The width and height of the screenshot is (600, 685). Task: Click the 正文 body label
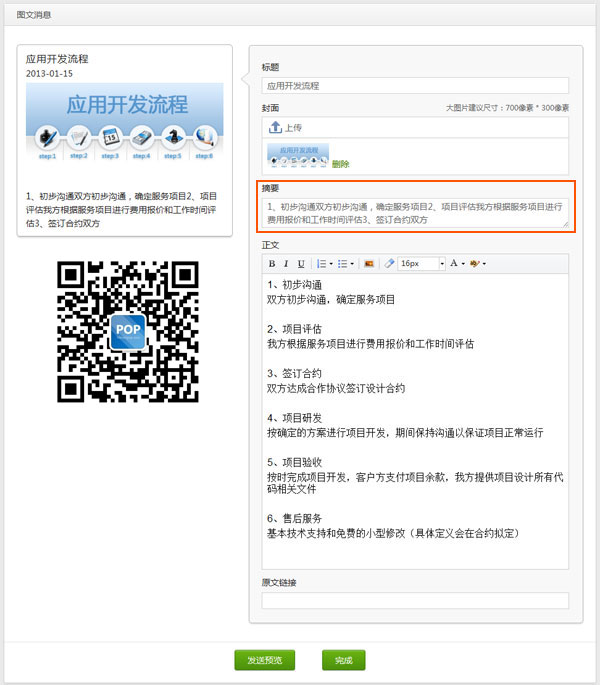click(270, 245)
